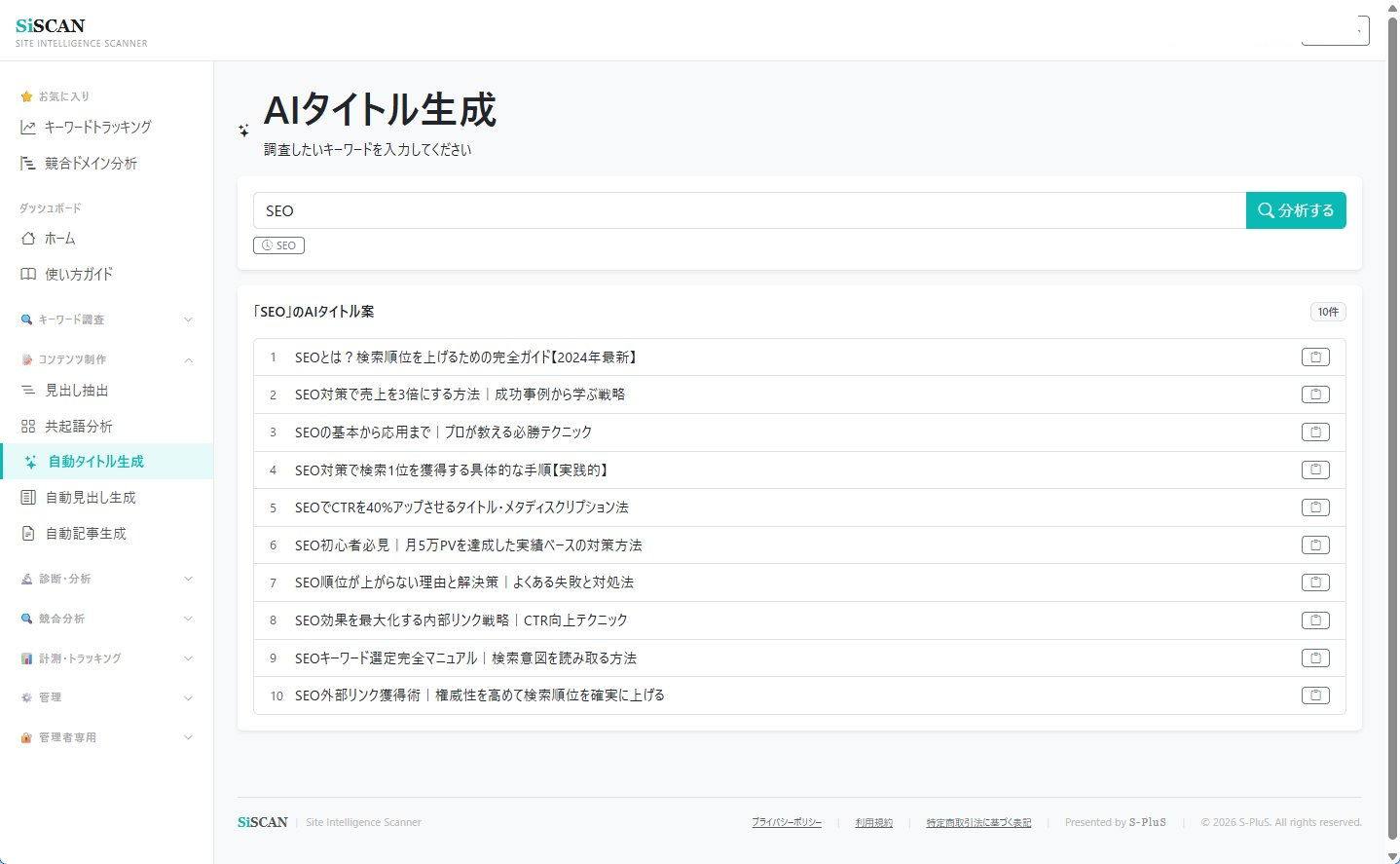
Task: Expand the 管理 section
Action: point(107,697)
